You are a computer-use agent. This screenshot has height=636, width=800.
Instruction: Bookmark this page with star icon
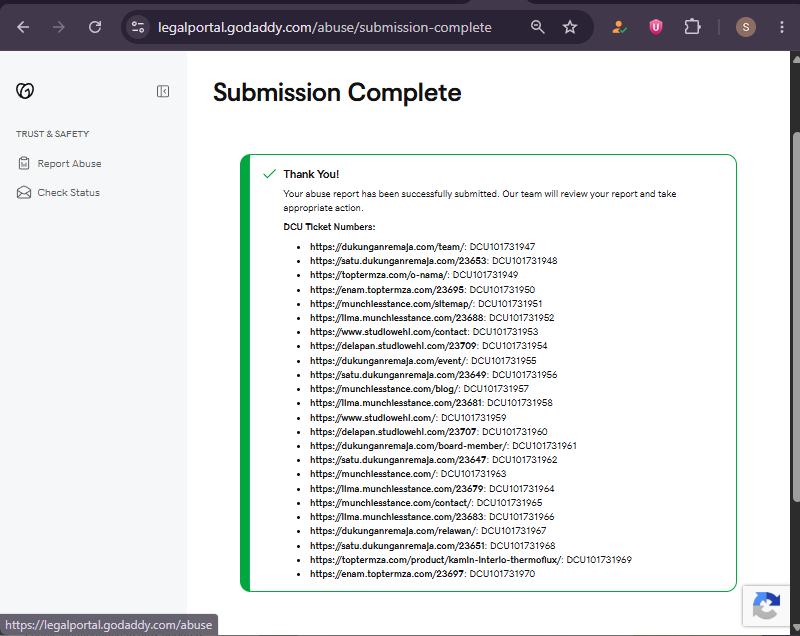(x=570, y=27)
